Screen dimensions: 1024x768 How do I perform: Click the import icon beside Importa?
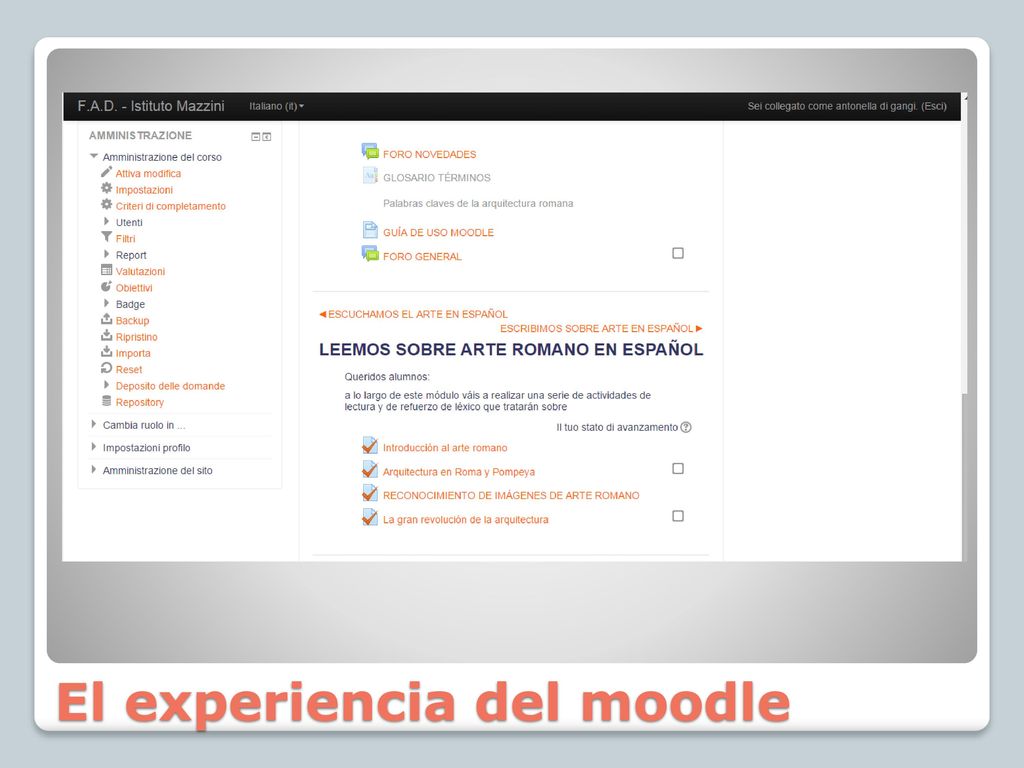[x=106, y=351]
